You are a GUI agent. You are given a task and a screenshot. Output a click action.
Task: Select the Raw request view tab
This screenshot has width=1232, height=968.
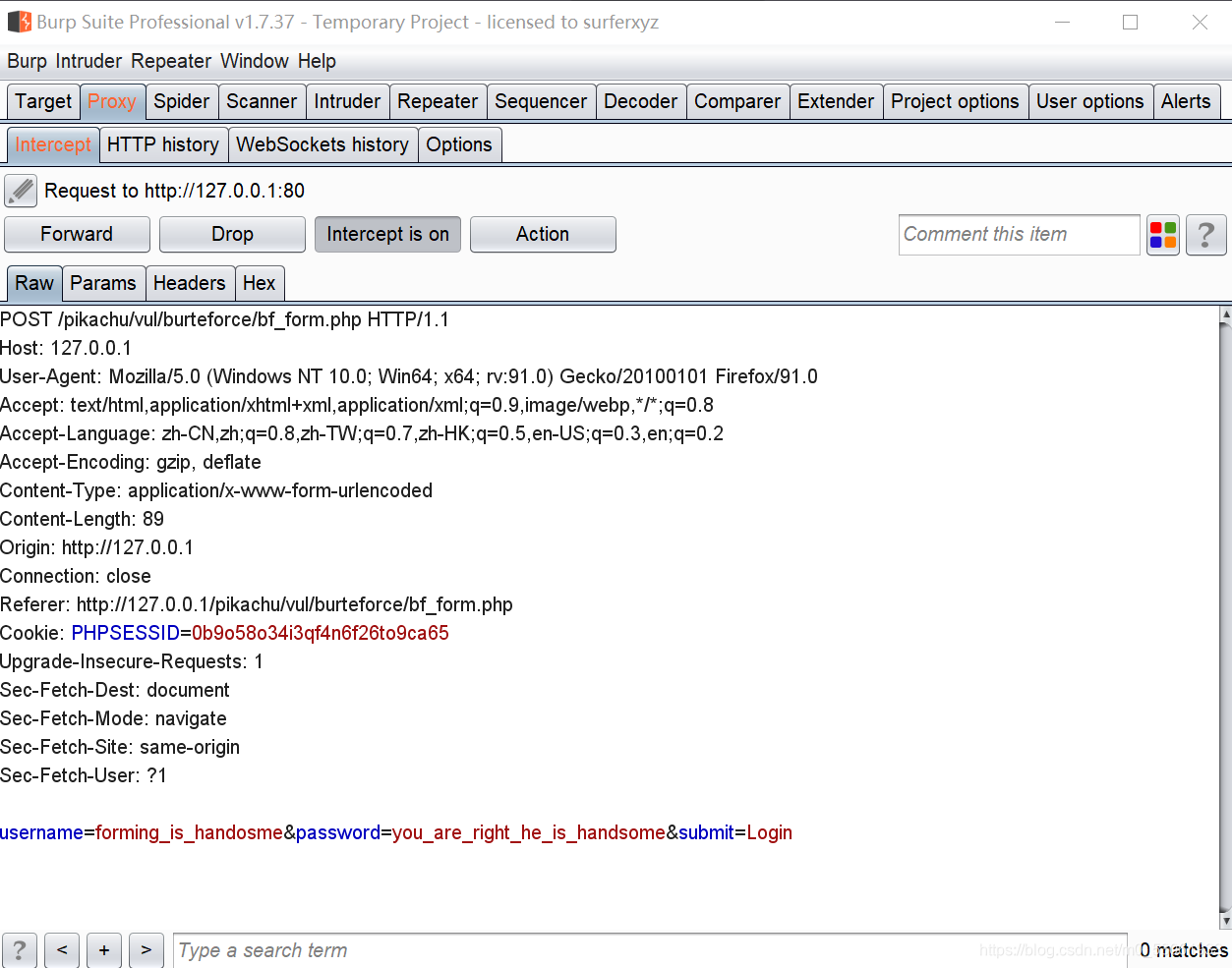tap(34, 283)
